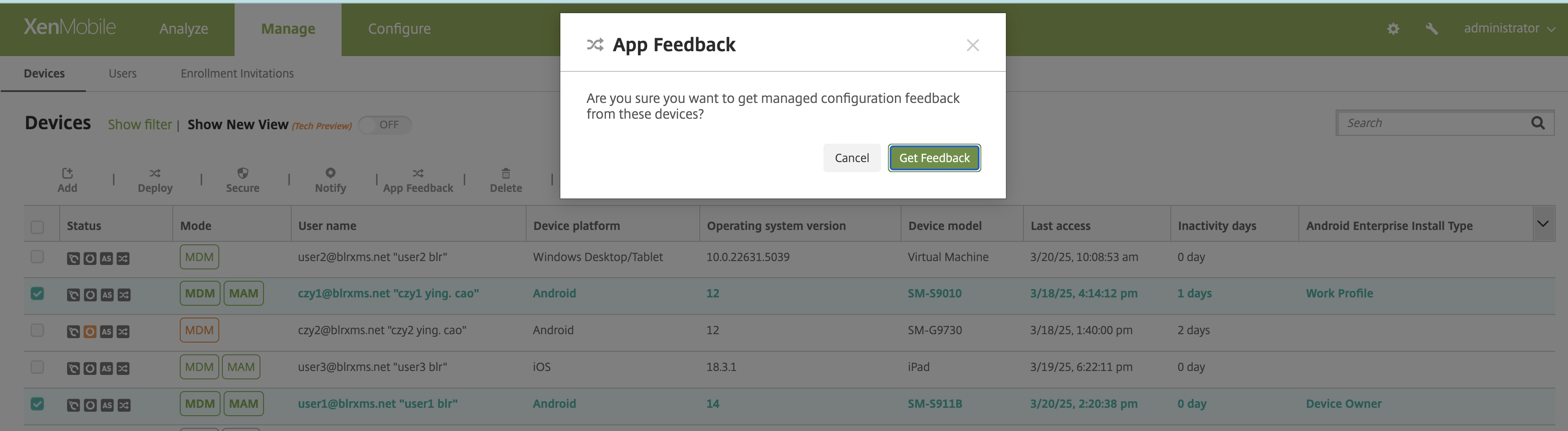
Task: Open the wrench support icon
Action: 1431,28
